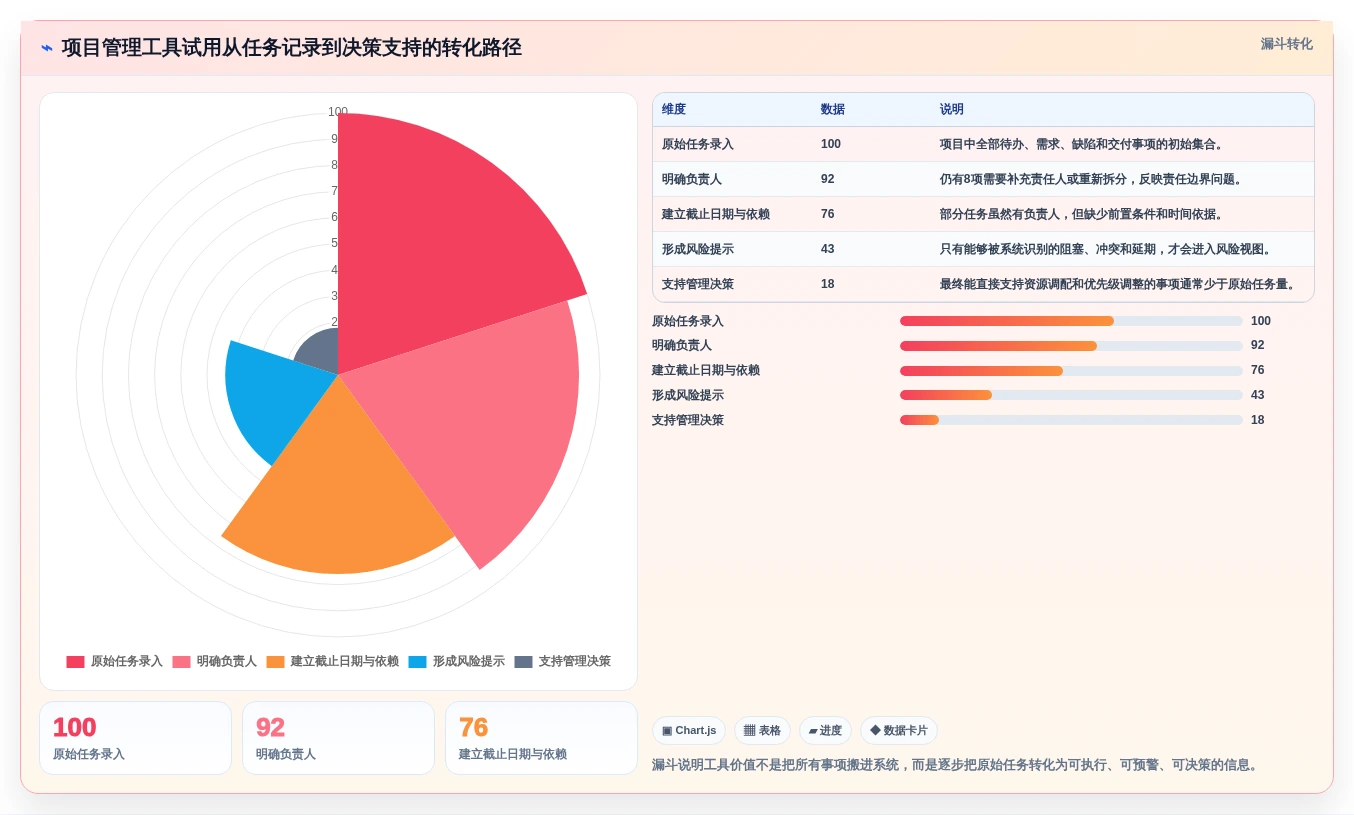Screen dimensions: 1354x815
Task: Click the 表格 tag chip
Action: (x=762, y=731)
